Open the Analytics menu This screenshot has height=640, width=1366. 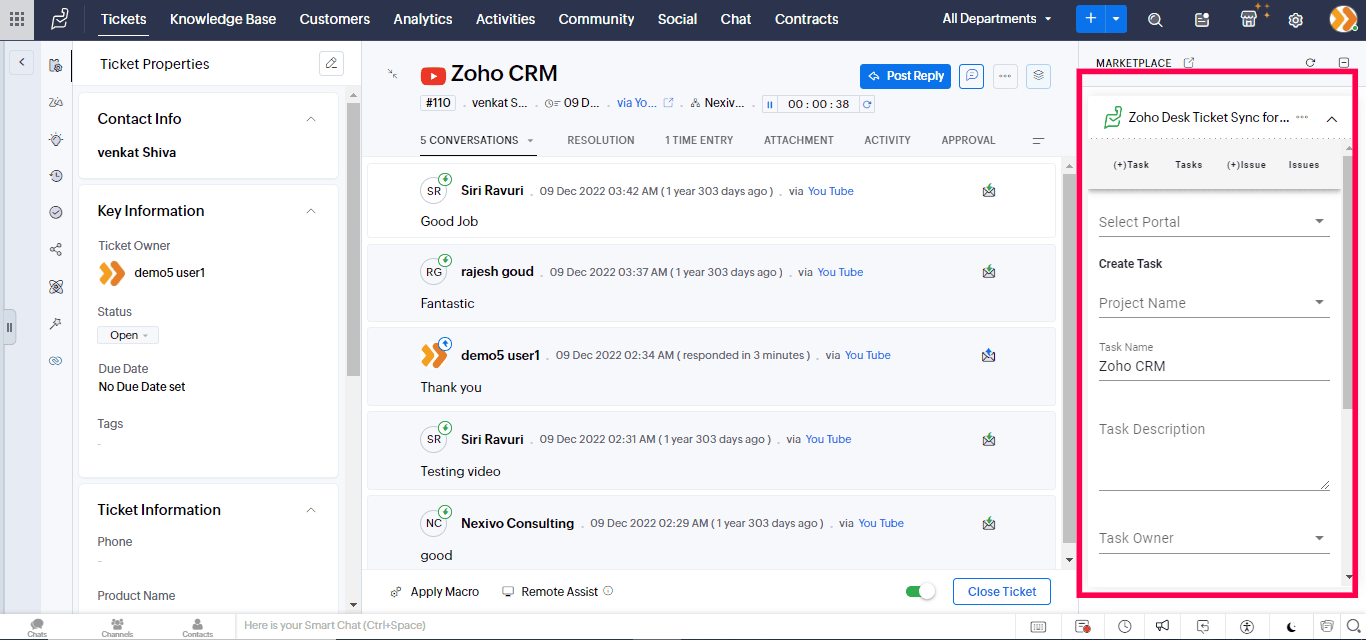point(423,19)
